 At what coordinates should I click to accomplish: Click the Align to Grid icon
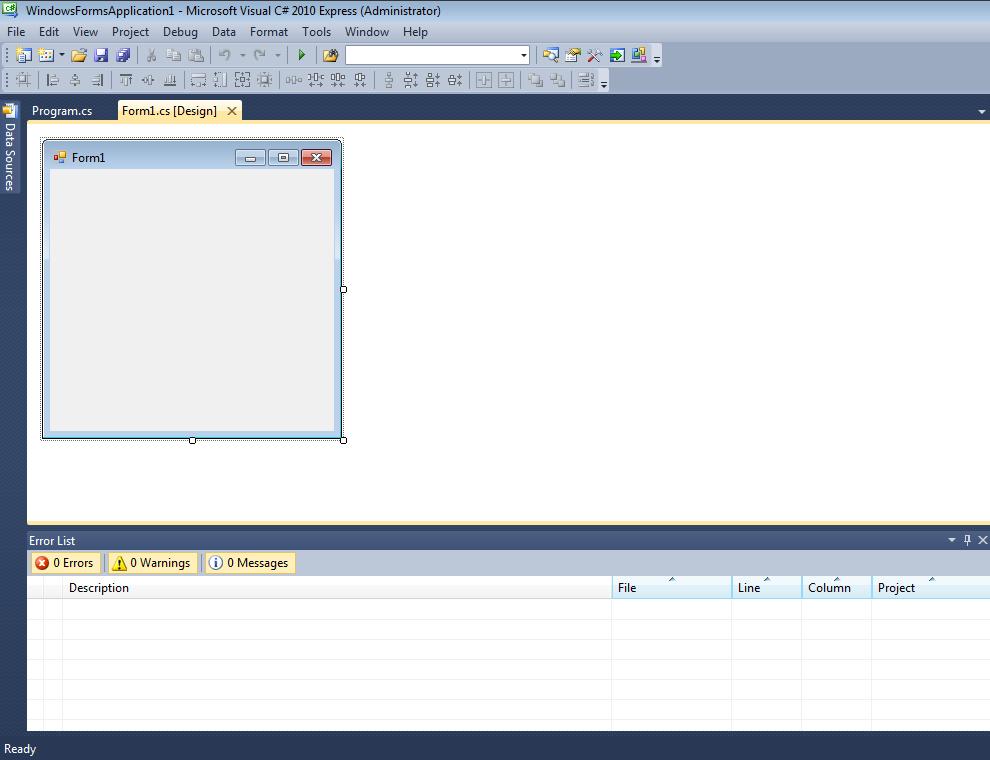(23, 80)
